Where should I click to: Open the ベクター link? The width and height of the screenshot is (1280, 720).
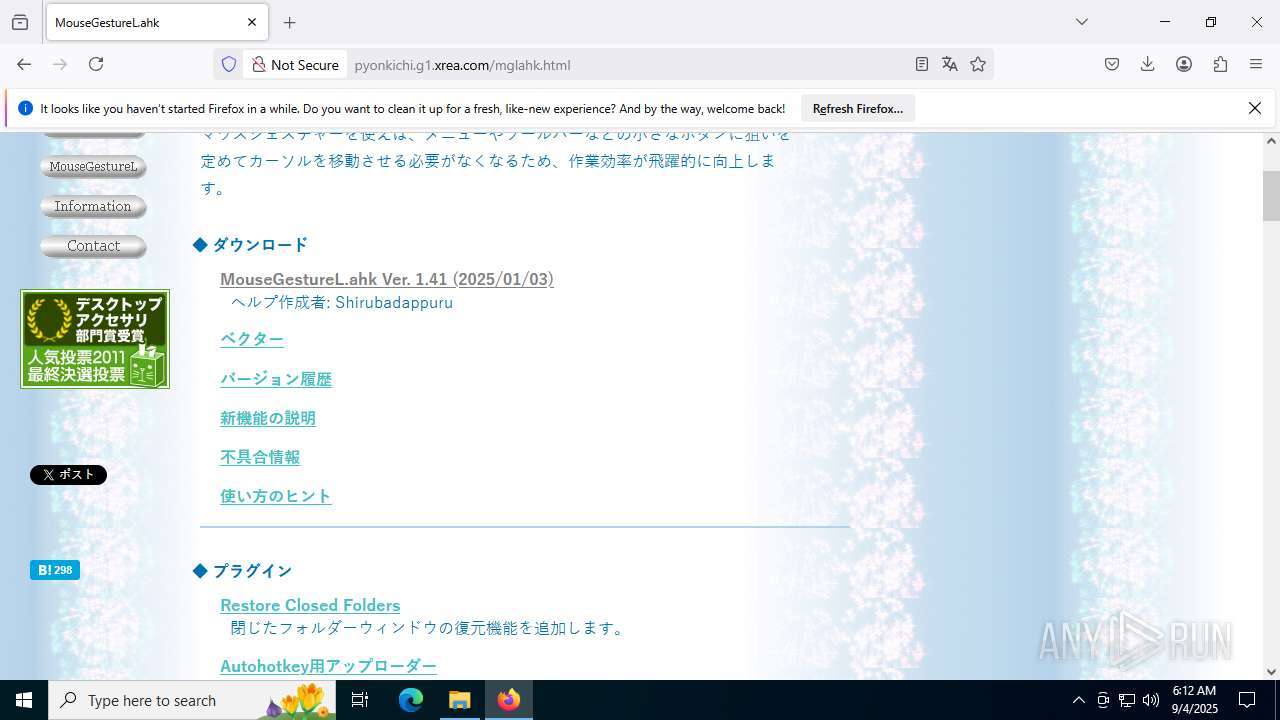tap(252, 339)
